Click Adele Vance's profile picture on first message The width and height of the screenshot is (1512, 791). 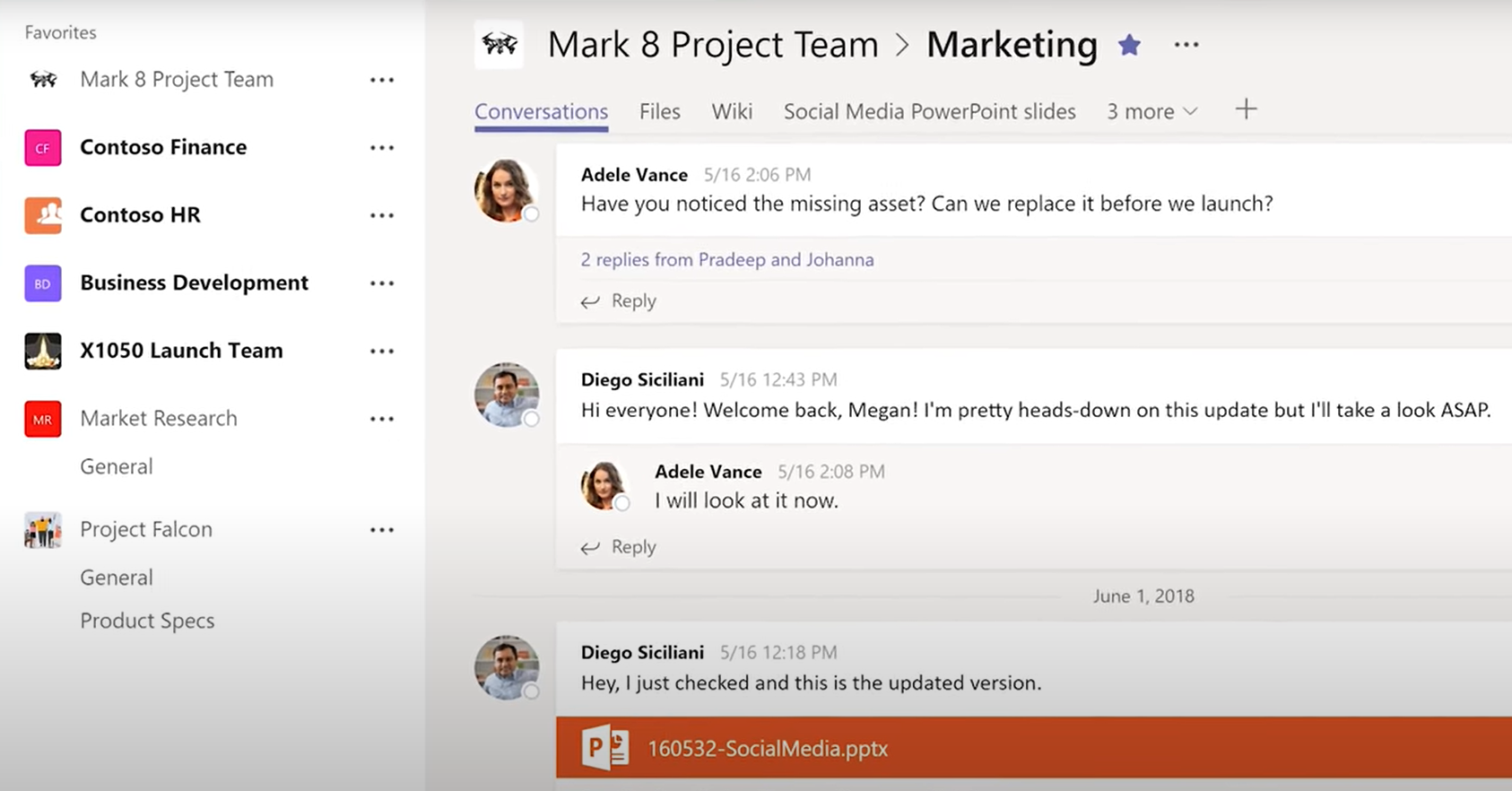(506, 190)
